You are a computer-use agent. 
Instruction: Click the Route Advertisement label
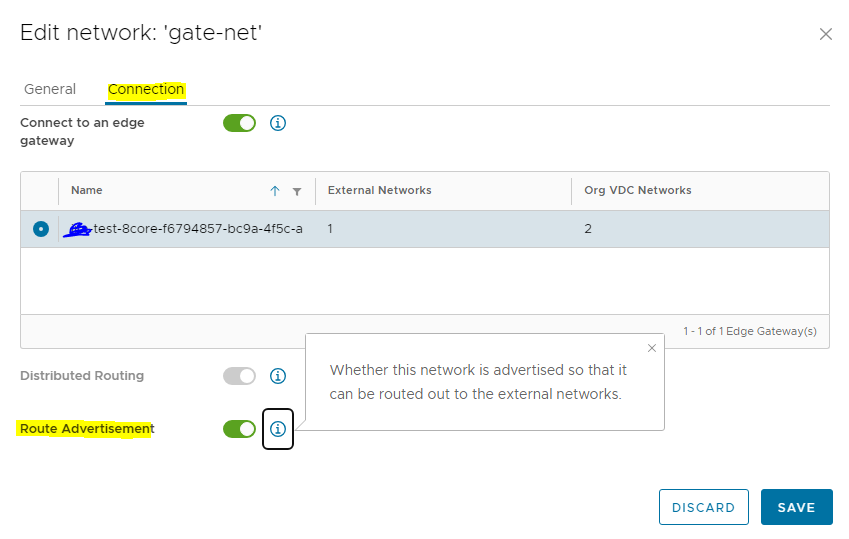pos(87,429)
